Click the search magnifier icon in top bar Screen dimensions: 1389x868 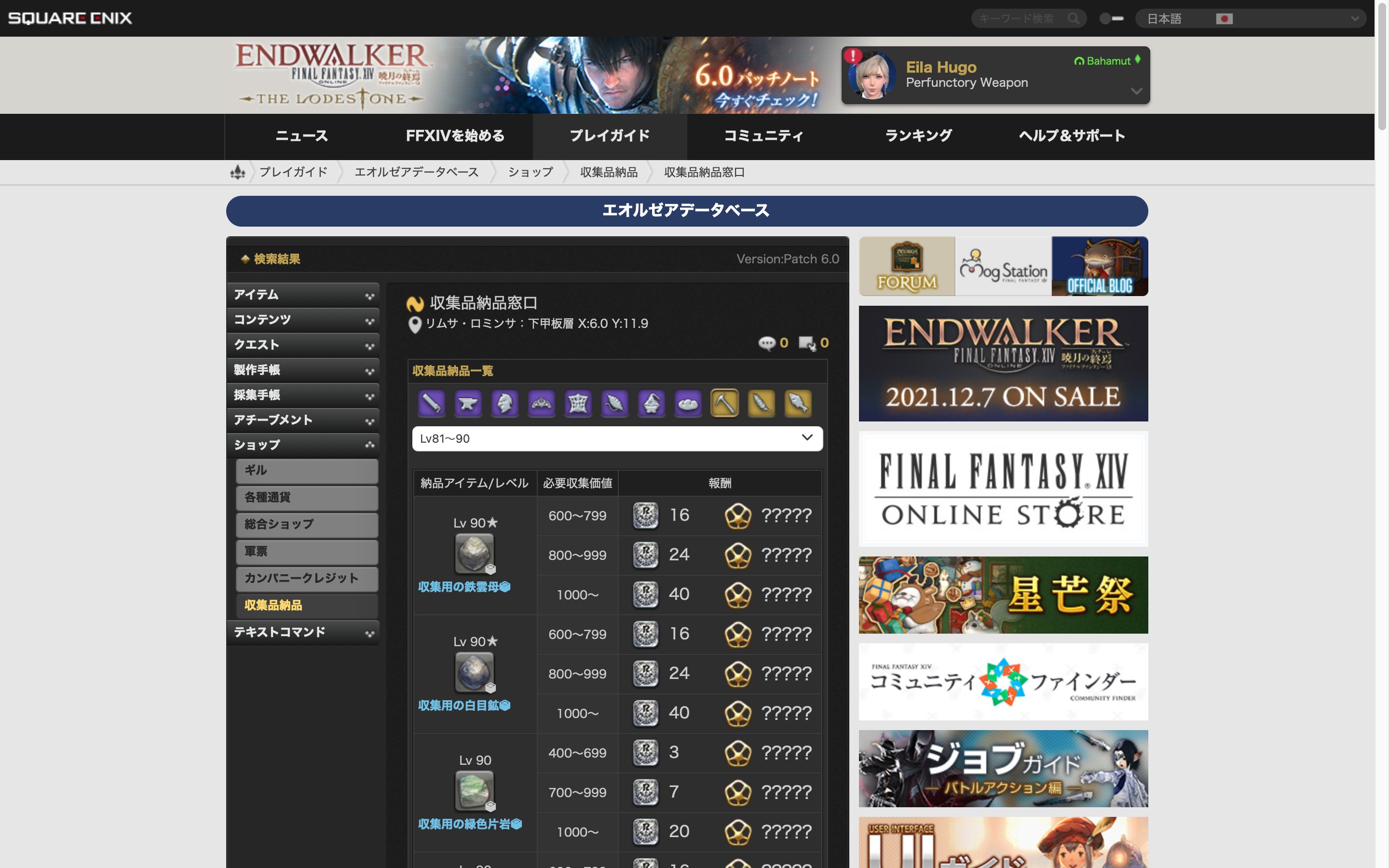1073,18
